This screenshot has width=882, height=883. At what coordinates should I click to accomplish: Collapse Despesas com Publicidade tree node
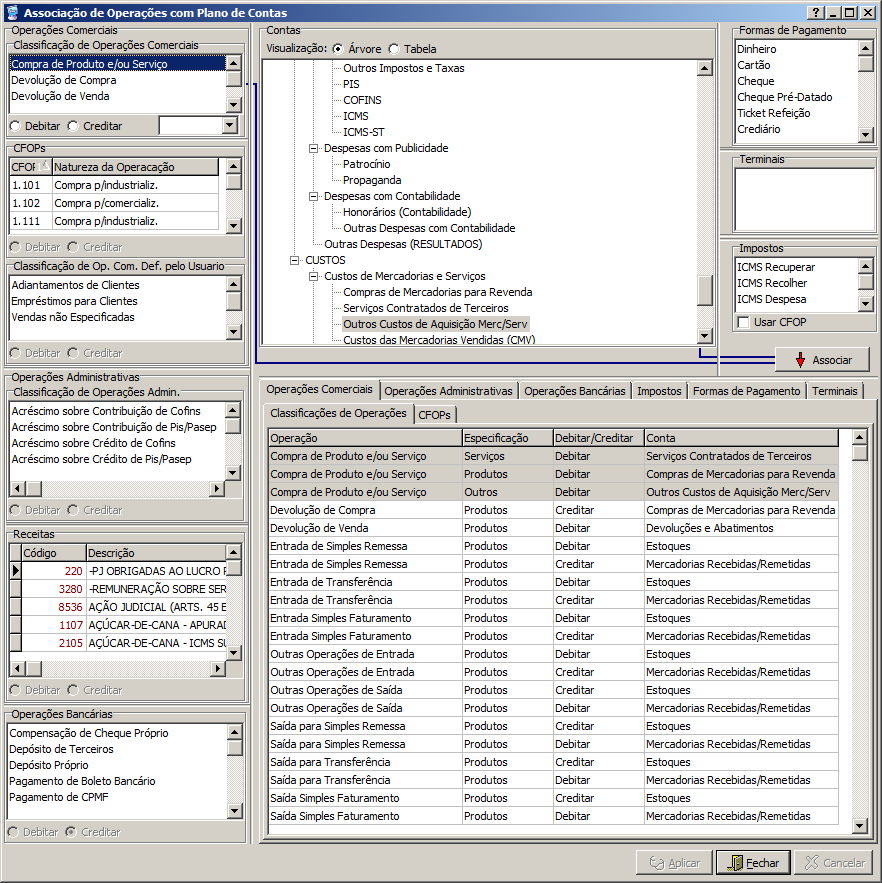(x=313, y=148)
